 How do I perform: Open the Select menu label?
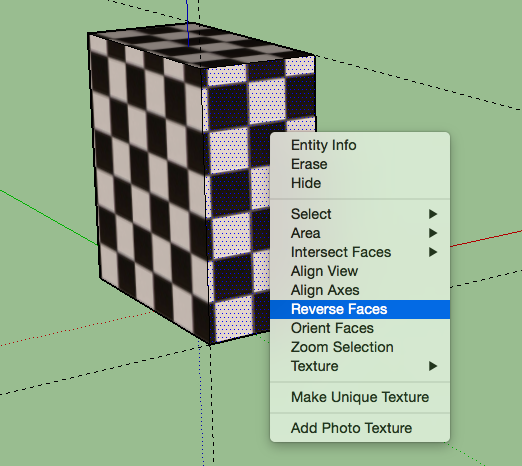click(x=311, y=214)
